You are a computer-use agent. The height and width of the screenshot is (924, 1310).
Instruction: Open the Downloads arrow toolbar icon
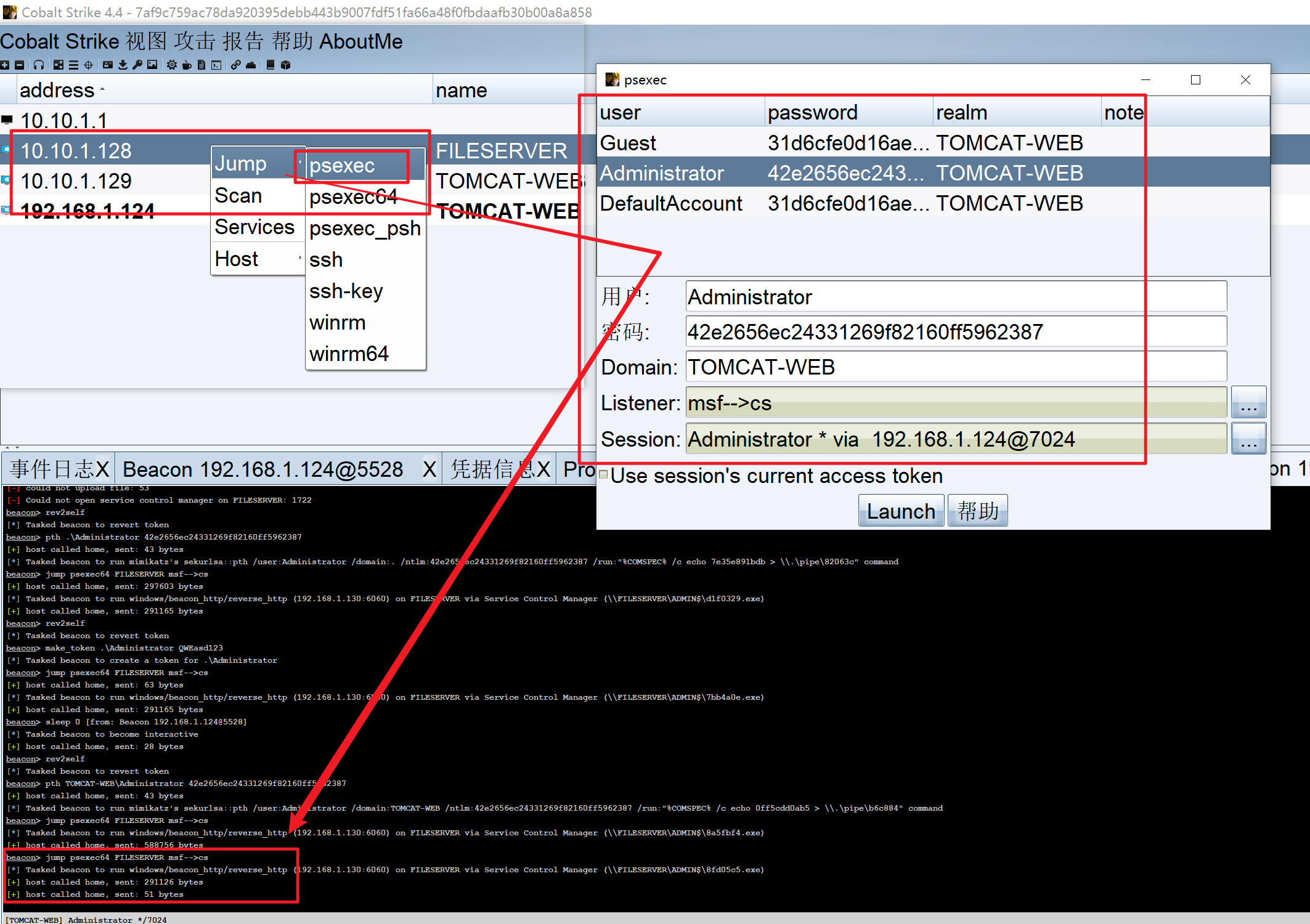tap(123, 65)
